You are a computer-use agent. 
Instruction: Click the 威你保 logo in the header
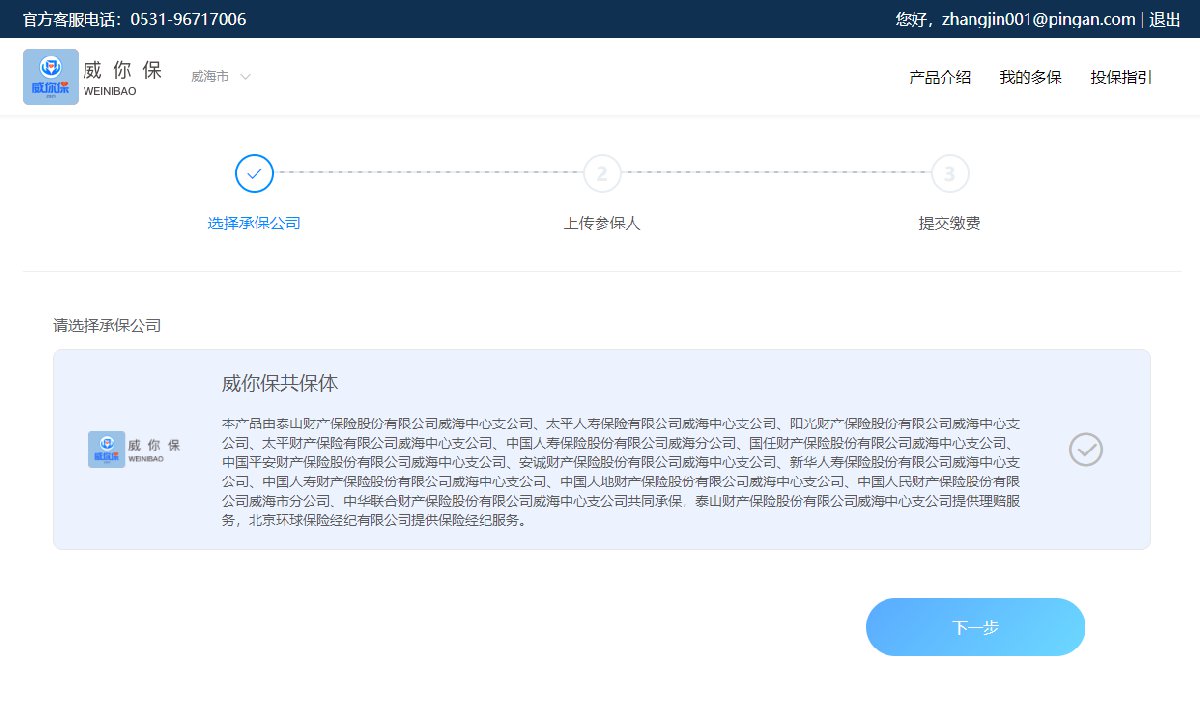(x=51, y=77)
